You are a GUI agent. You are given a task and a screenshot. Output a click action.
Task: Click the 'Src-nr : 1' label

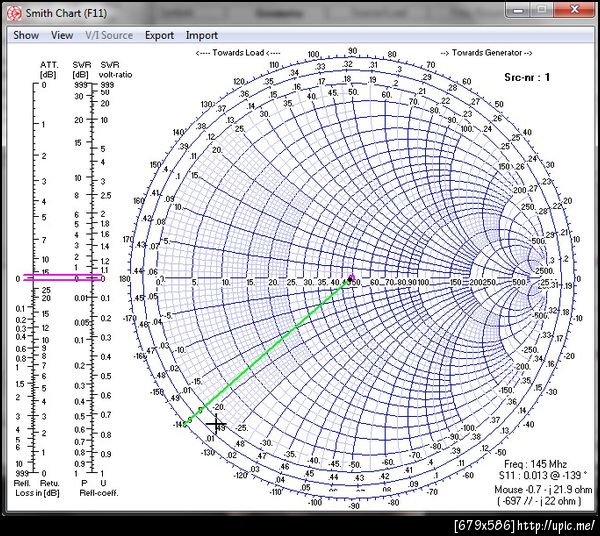coord(527,77)
